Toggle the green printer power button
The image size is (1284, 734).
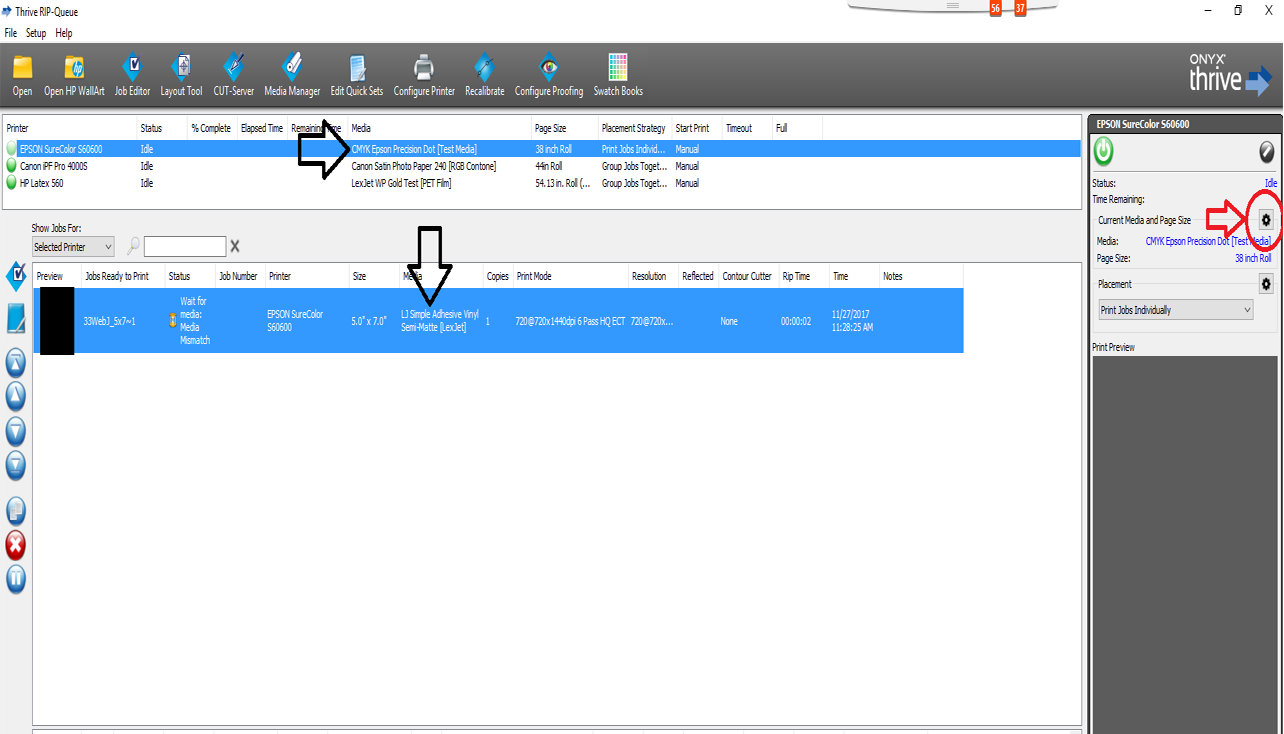(x=1104, y=152)
